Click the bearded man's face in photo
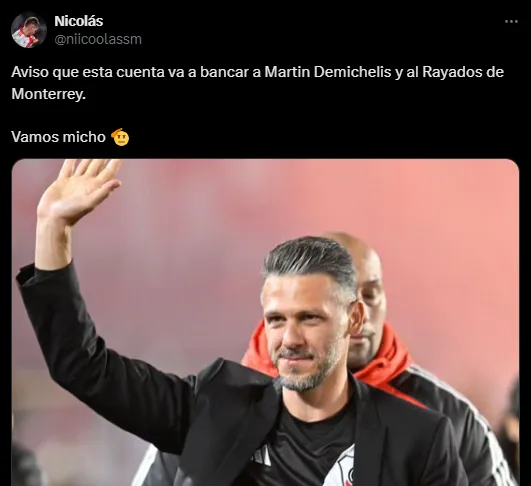This screenshot has height=486, width=531. coord(305,332)
